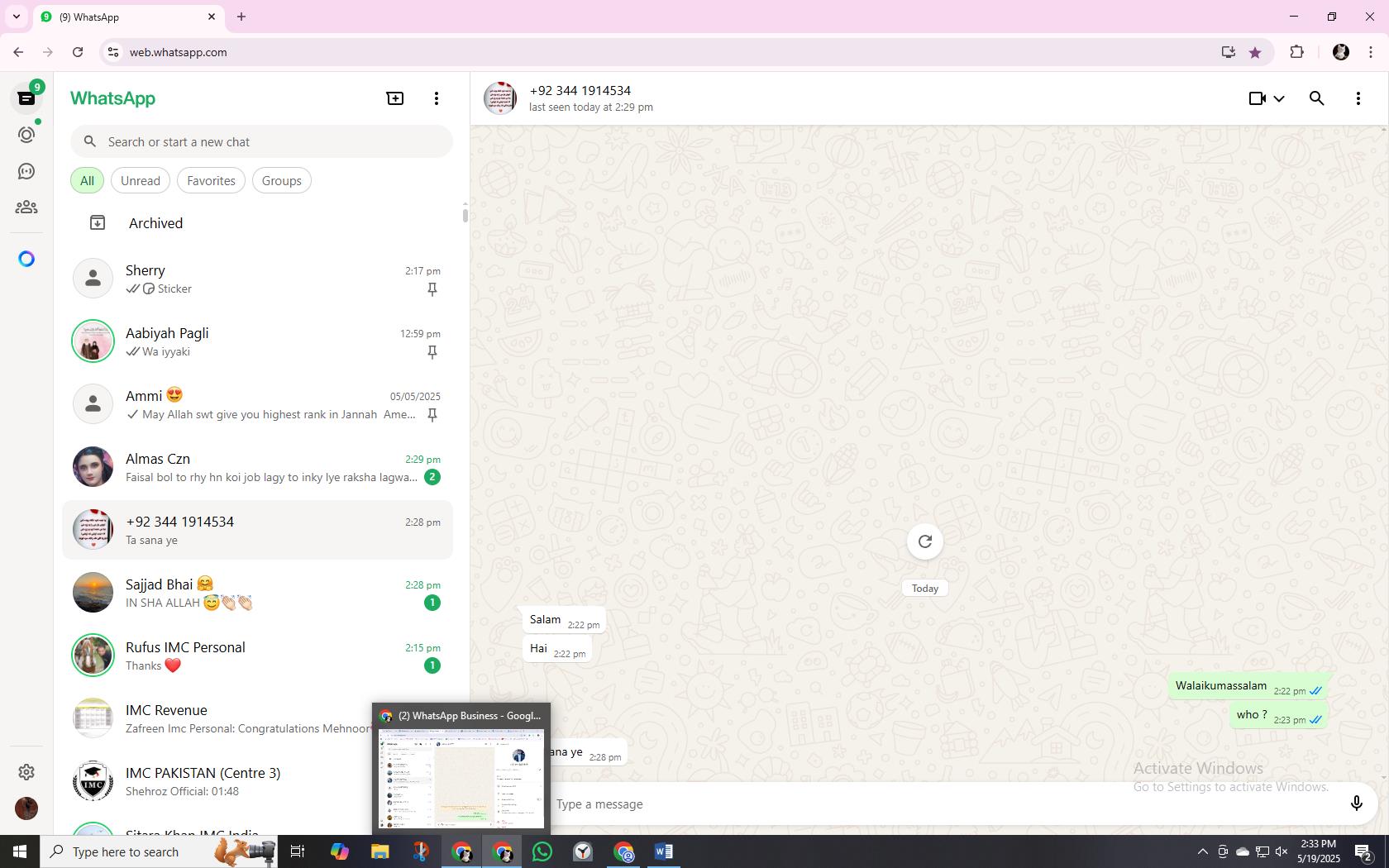The height and width of the screenshot is (868, 1389).
Task: Open the Chats icon in left sidebar
Action: [x=26, y=98]
